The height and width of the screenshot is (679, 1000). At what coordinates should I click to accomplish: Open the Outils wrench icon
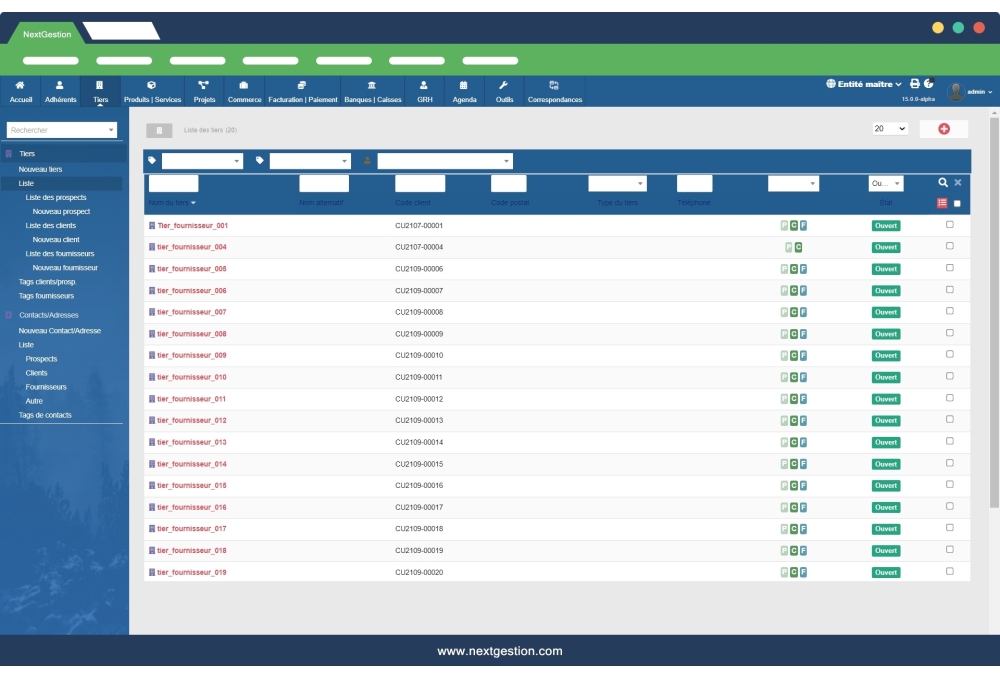(504, 86)
